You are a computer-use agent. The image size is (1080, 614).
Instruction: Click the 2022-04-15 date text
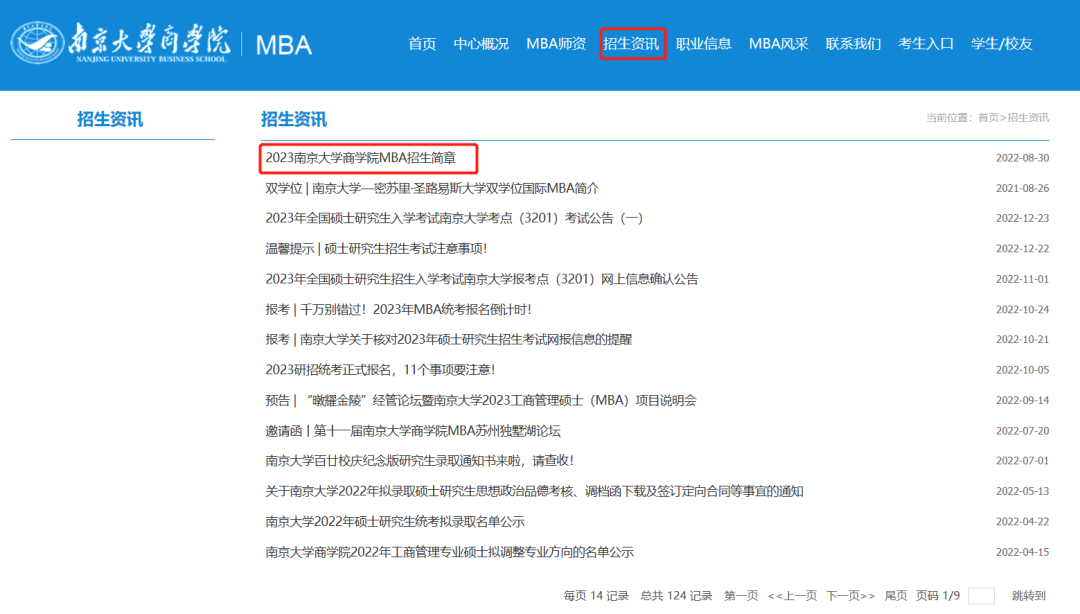(x=1022, y=552)
